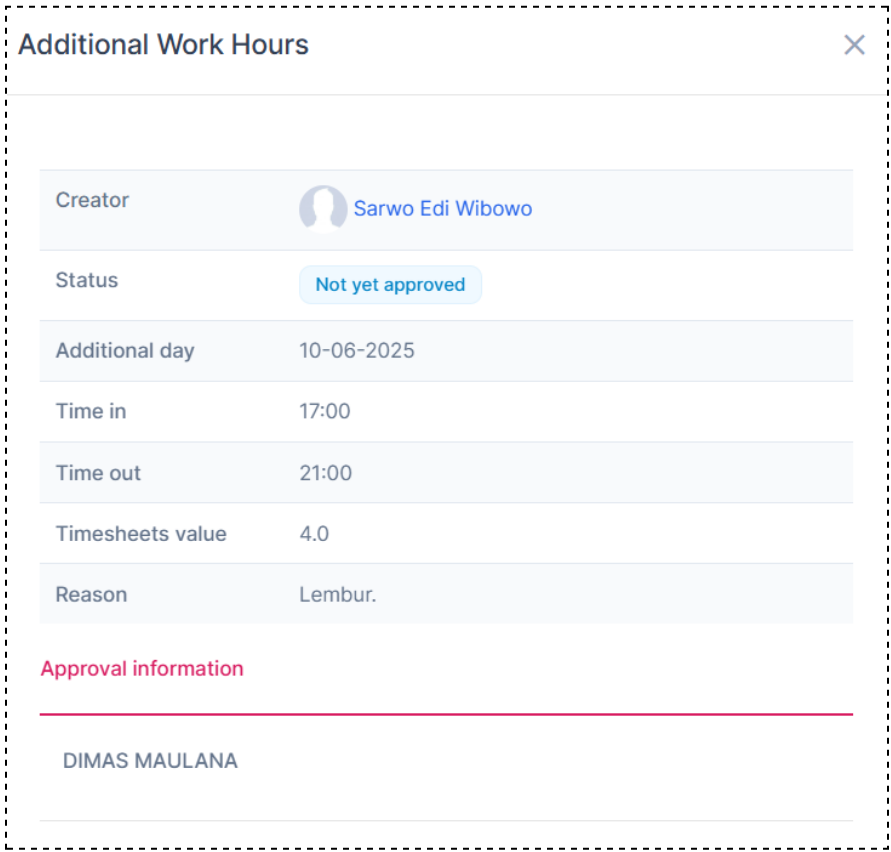Screen dimensions: 891x852
Task: Click the 'Time out' row label
Action: click(x=98, y=473)
